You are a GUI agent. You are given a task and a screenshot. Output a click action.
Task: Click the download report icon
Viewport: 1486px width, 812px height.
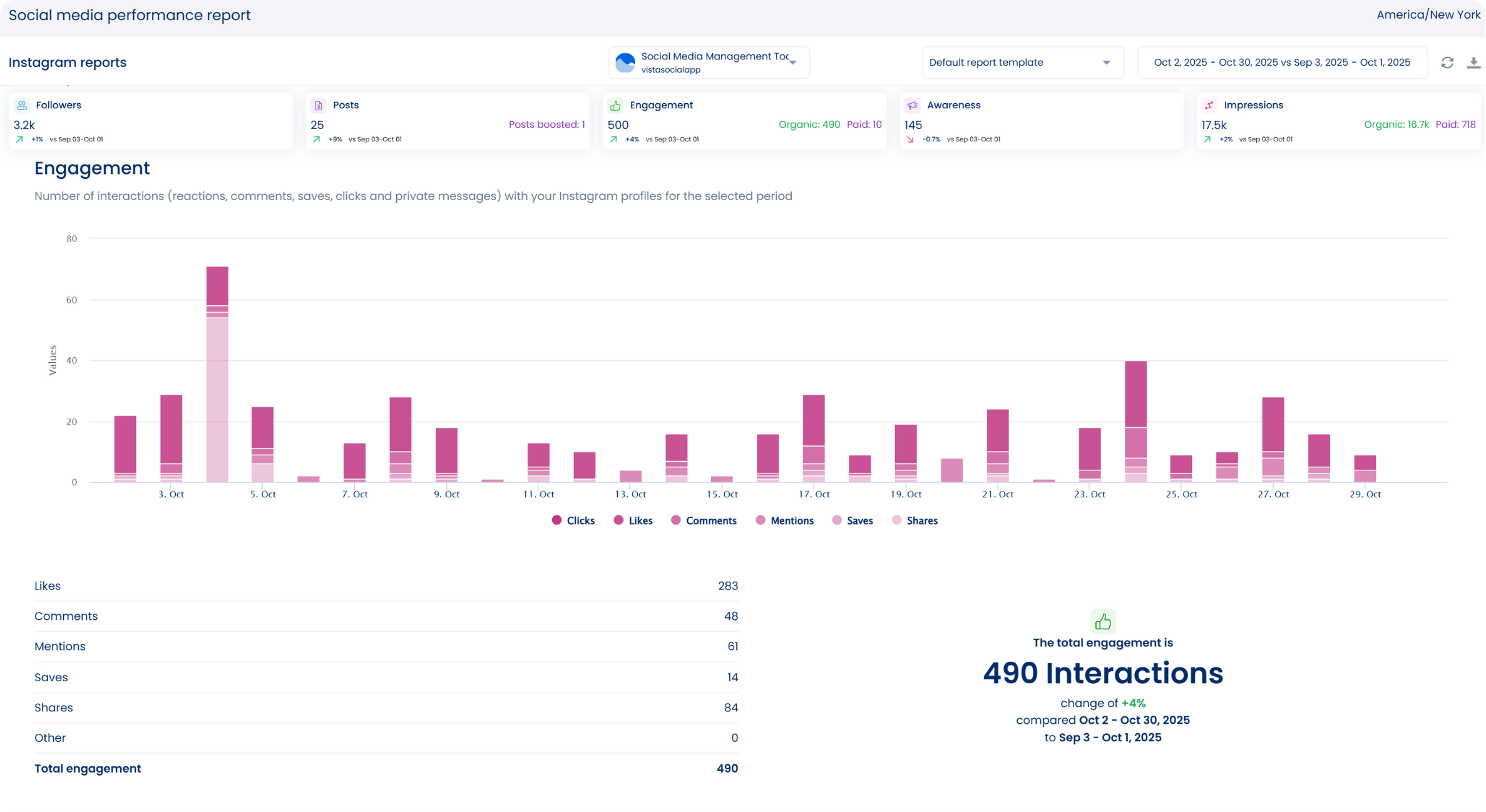click(1473, 63)
